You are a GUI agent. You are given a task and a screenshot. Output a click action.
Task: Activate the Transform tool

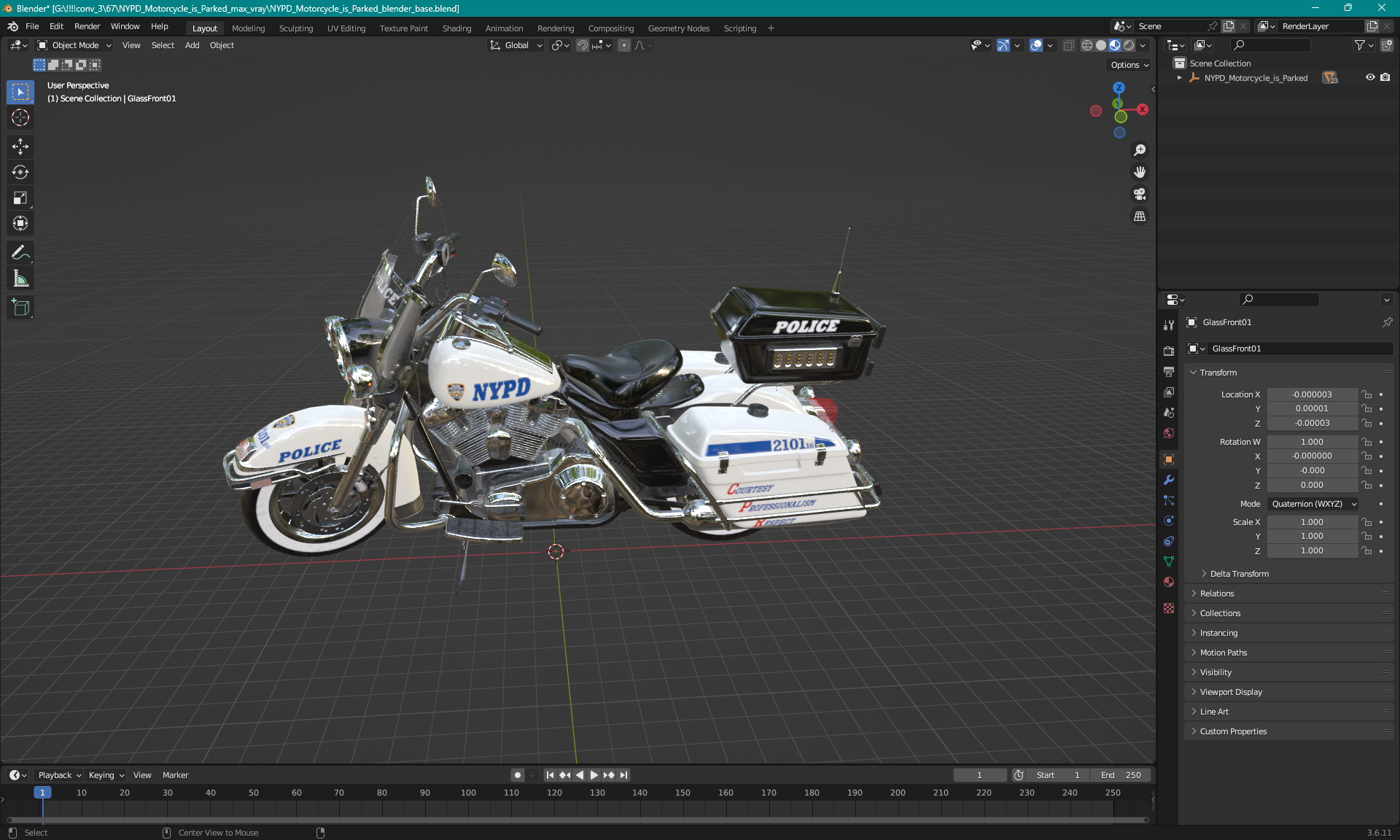(x=20, y=223)
